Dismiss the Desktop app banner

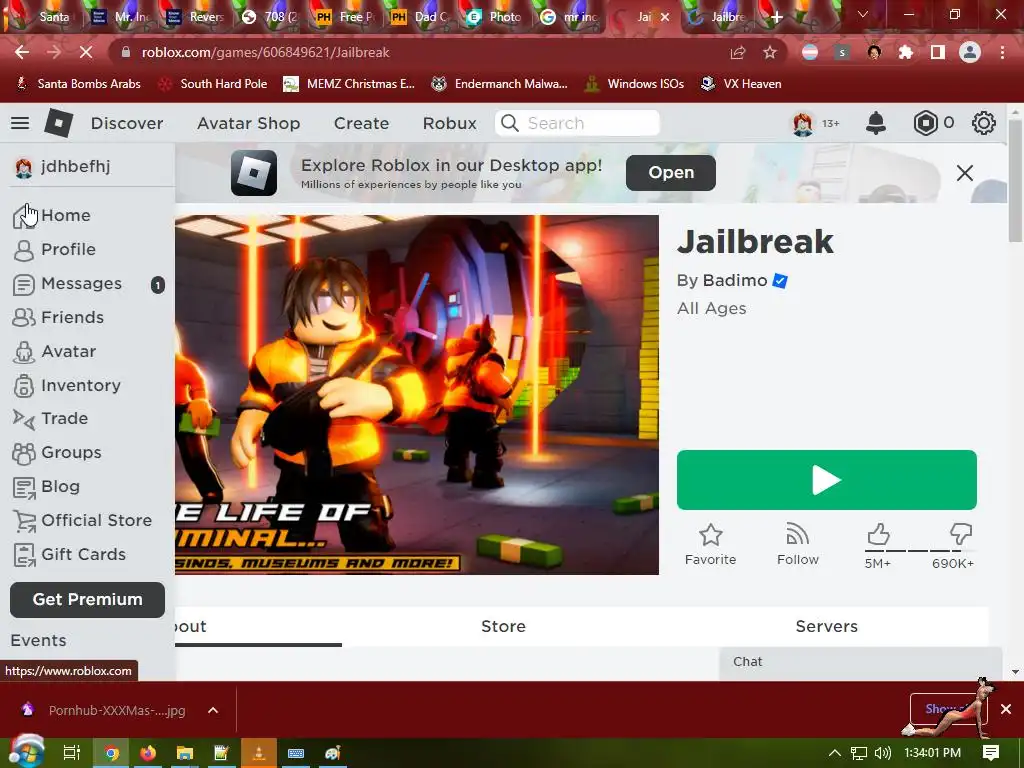pyautogui.click(x=965, y=173)
